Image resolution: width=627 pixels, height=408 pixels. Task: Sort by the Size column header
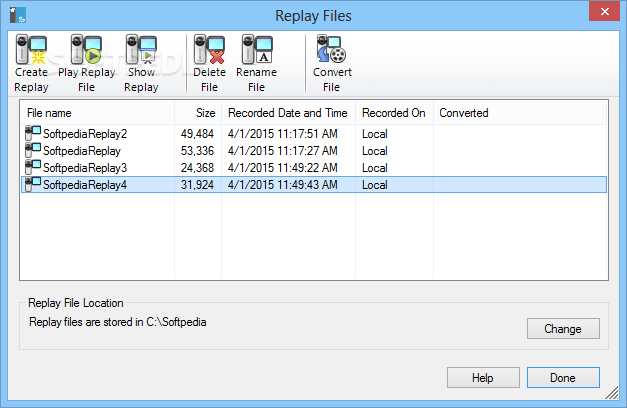[x=198, y=113]
